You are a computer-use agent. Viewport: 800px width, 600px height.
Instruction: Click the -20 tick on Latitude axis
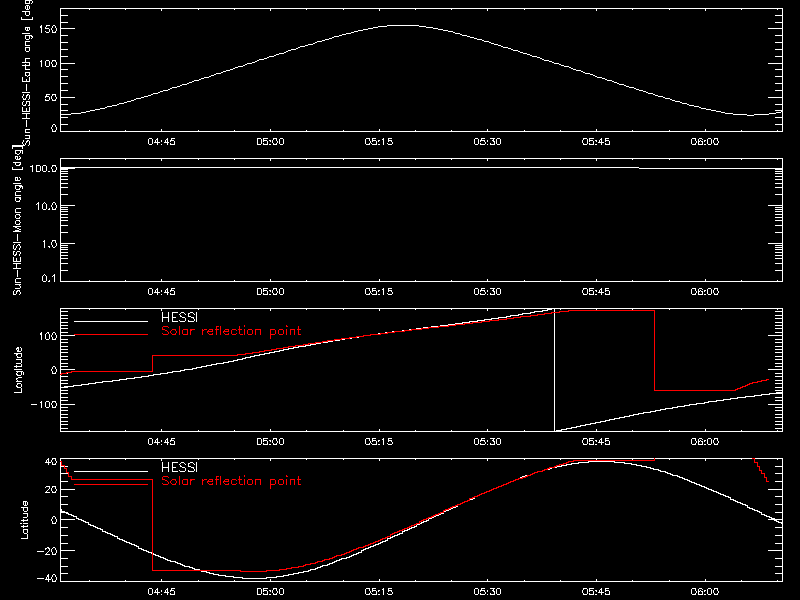point(47,551)
